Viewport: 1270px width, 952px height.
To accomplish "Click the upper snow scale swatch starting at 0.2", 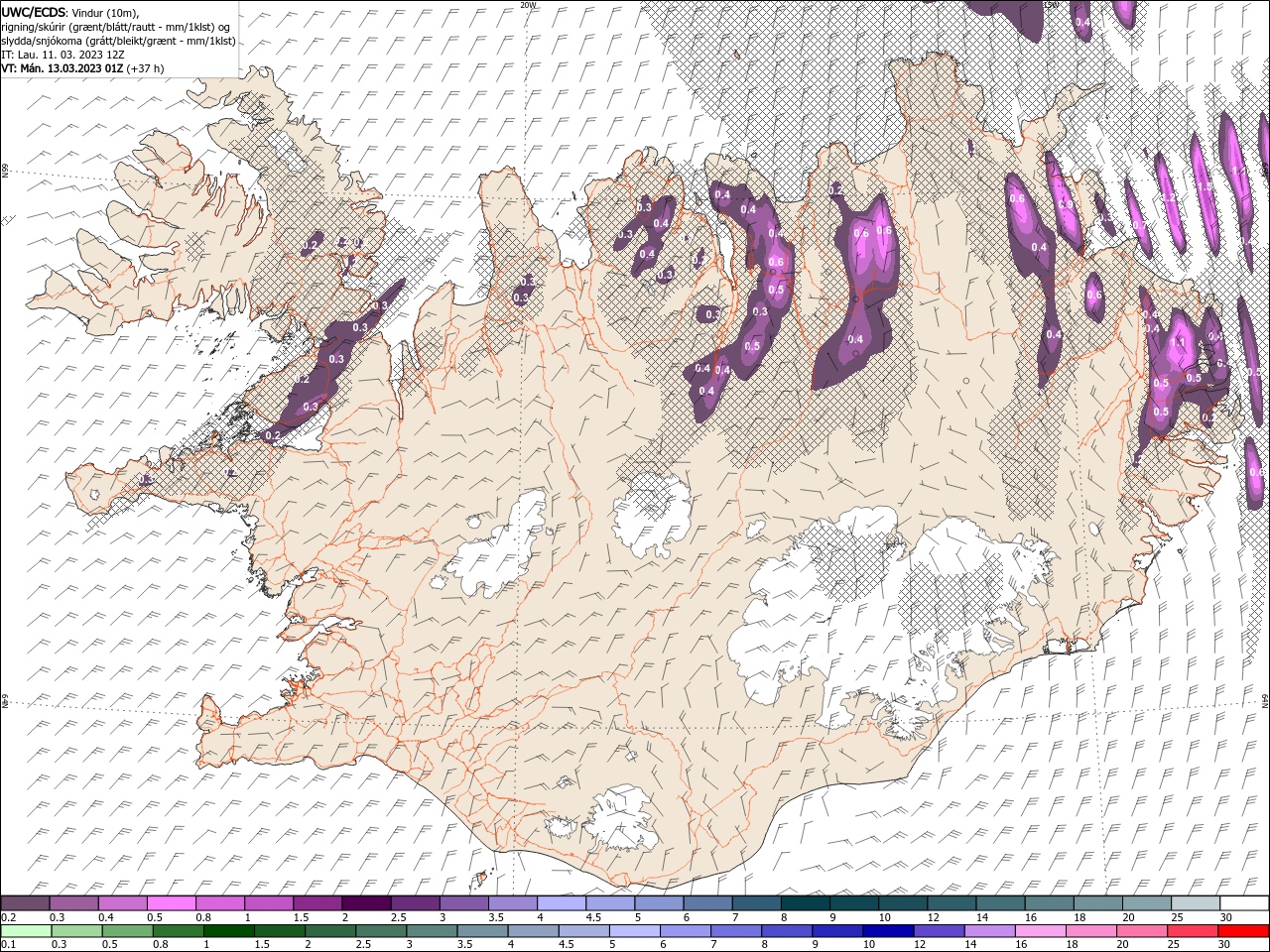I will (25, 903).
